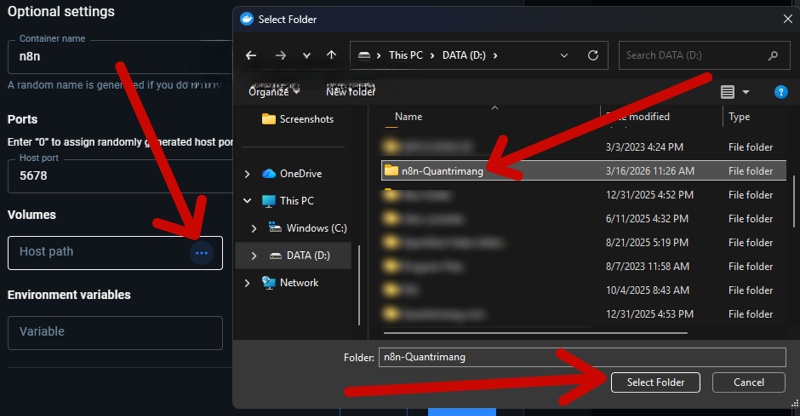Image resolution: width=800 pixels, height=416 pixels.
Task: Sort by the Date modified column
Action: point(638,116)
